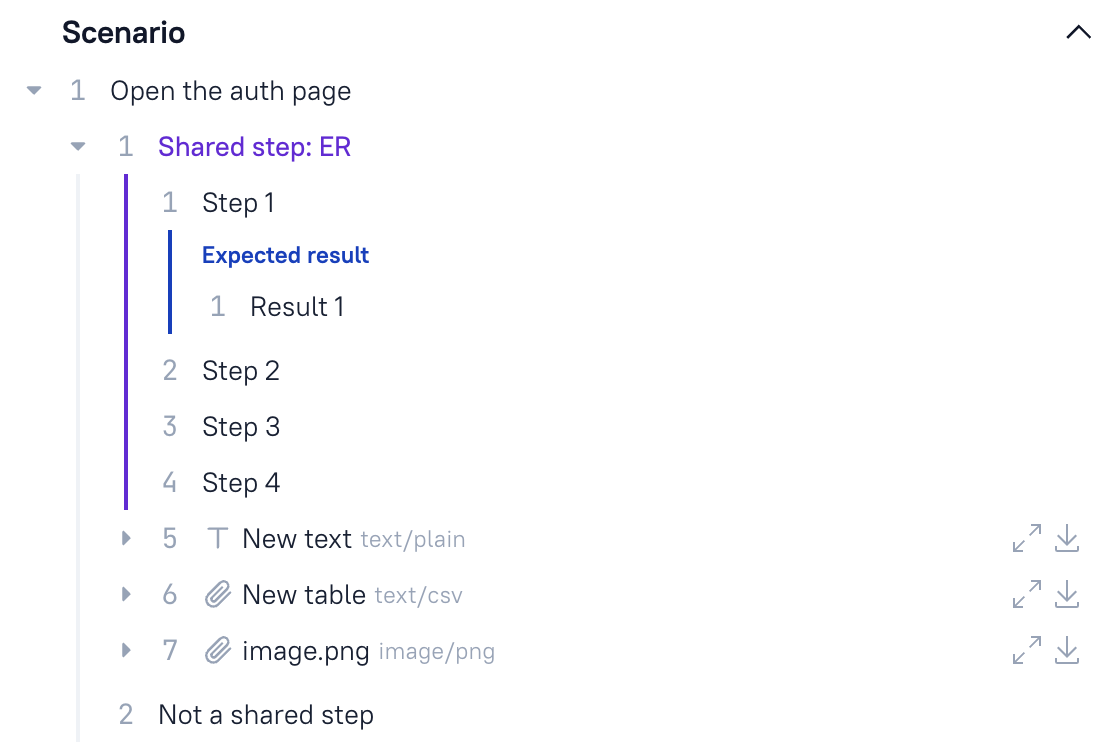Download the New table attachment
This screenshot has width=1118, height=756.
coord(1067,594)
